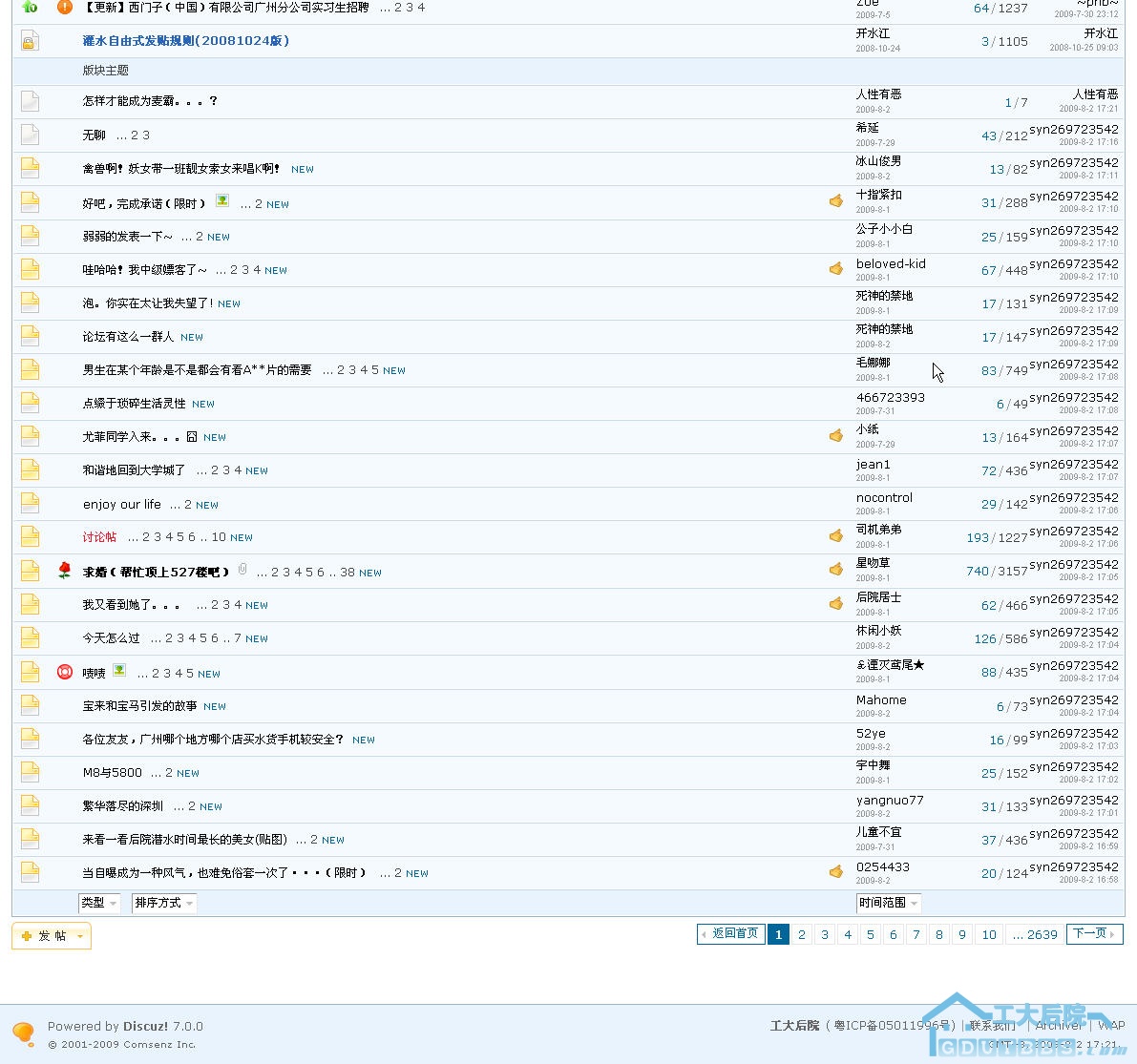The width and height of the screenshot is (1137, 1064).
Task: Open author profile beloved-kid
Action: click(890, 264)
